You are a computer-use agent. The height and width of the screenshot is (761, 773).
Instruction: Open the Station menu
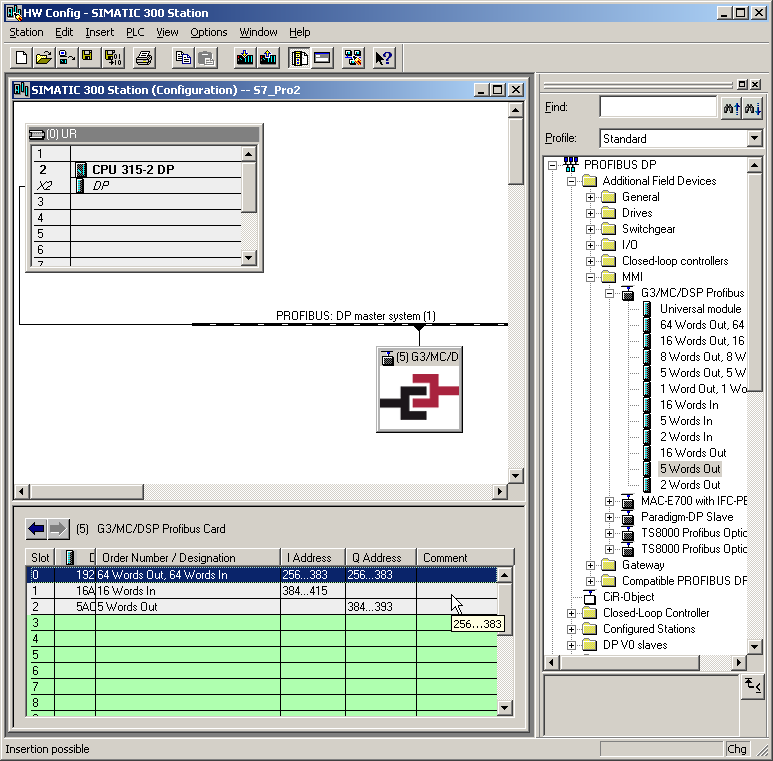[26, 33]
